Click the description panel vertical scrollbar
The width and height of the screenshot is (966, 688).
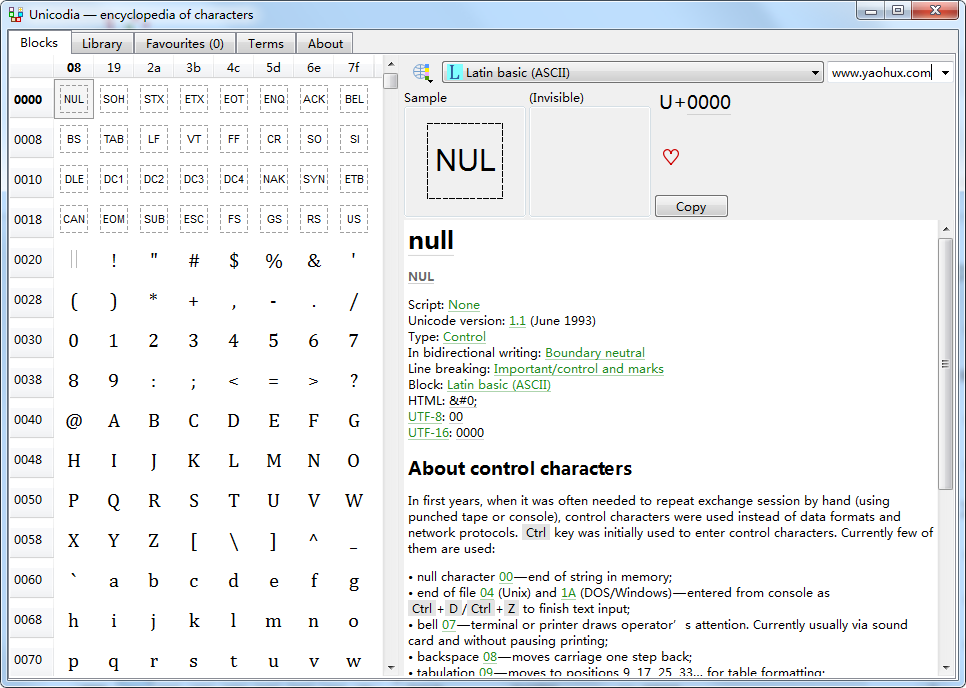click(x=945, y=364)
